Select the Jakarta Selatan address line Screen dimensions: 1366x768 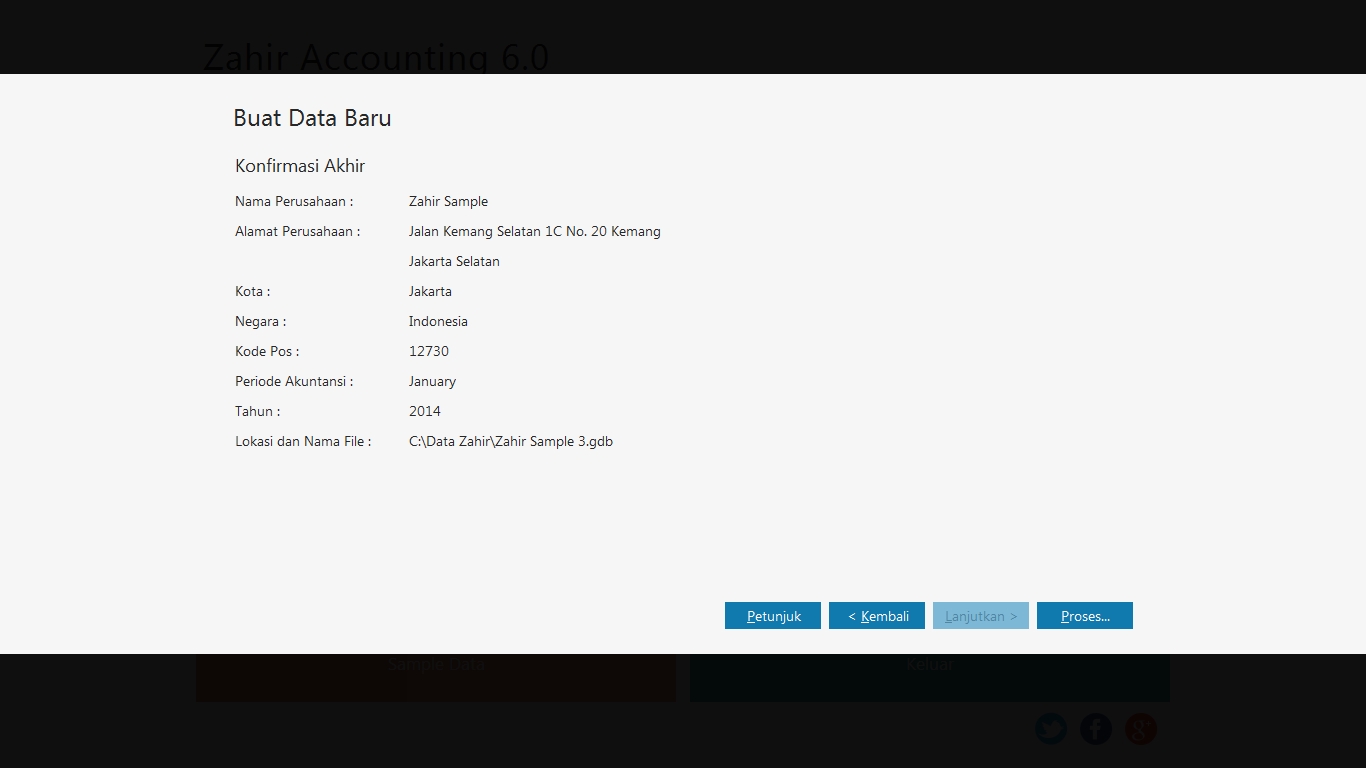[x=454, y=261]
